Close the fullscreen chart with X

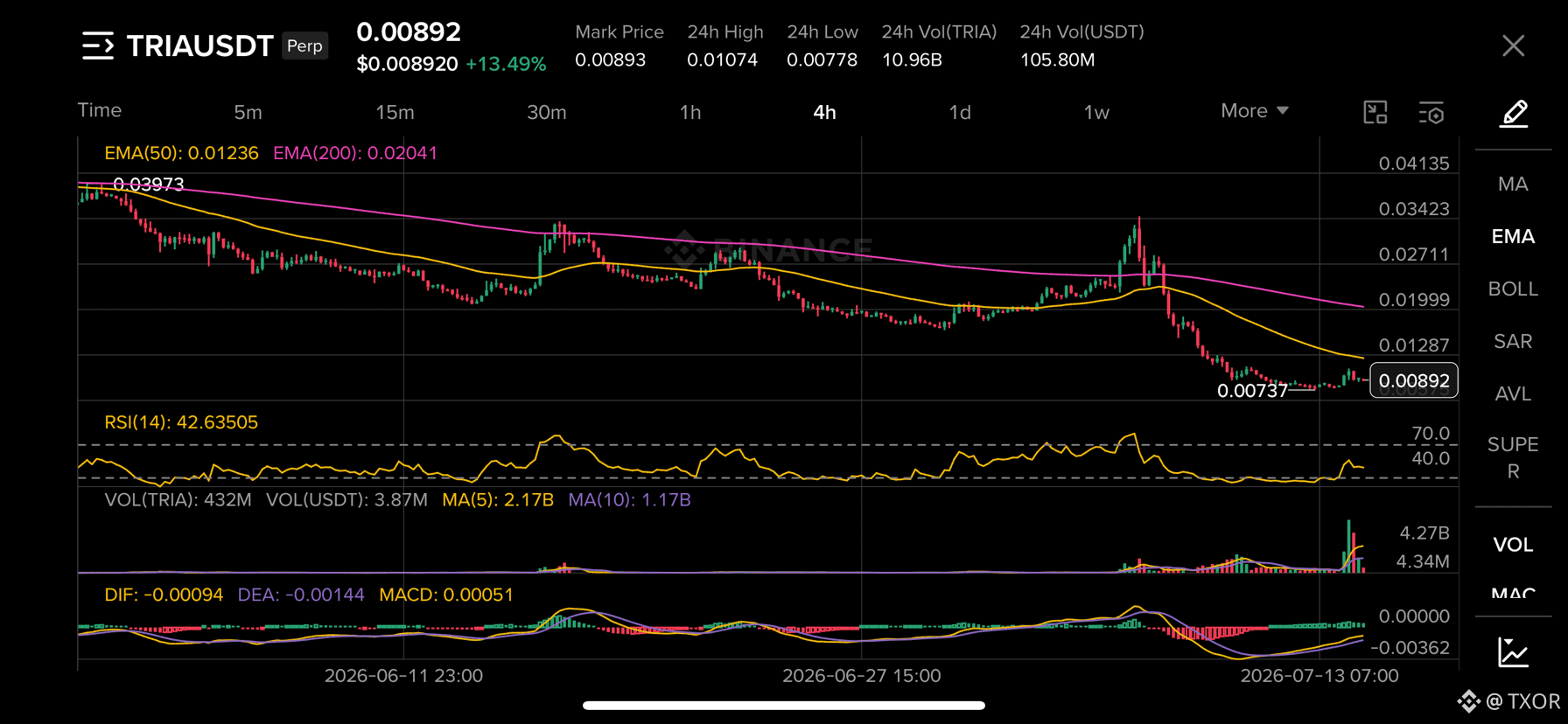click(x=1513, y=45)
